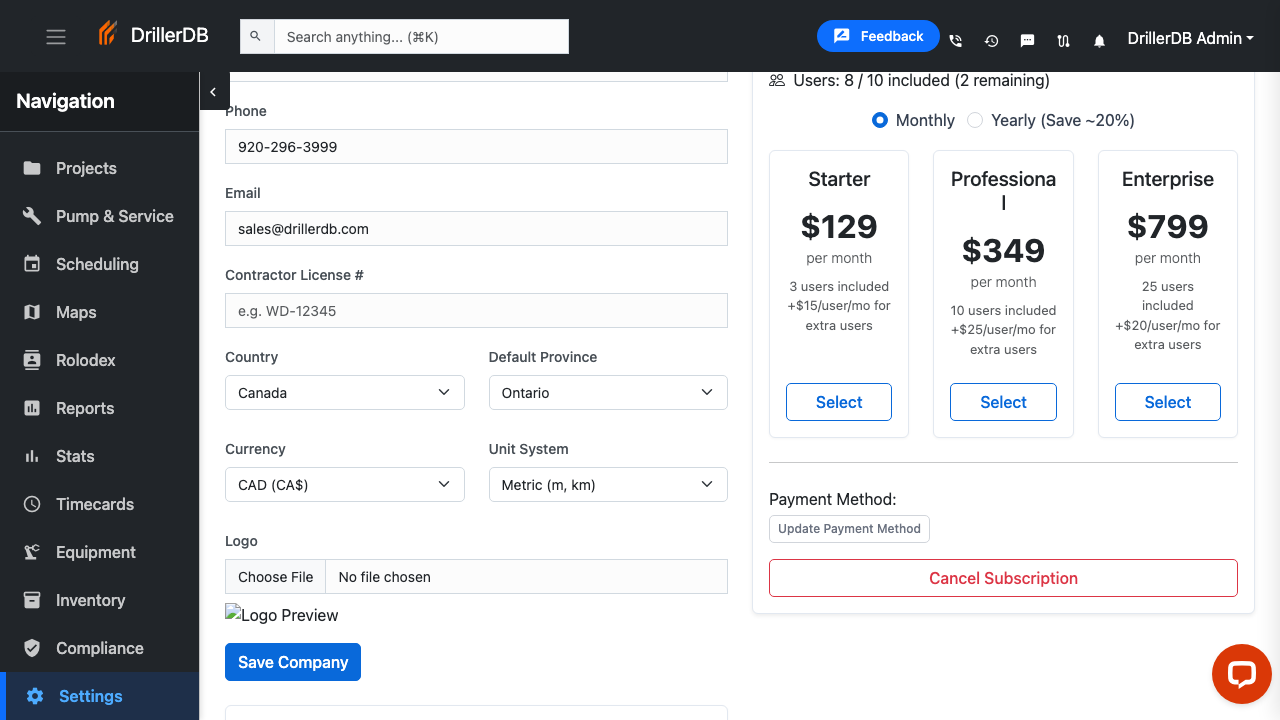
Task: Go to Pump & Service page
Action: [32, 216]
